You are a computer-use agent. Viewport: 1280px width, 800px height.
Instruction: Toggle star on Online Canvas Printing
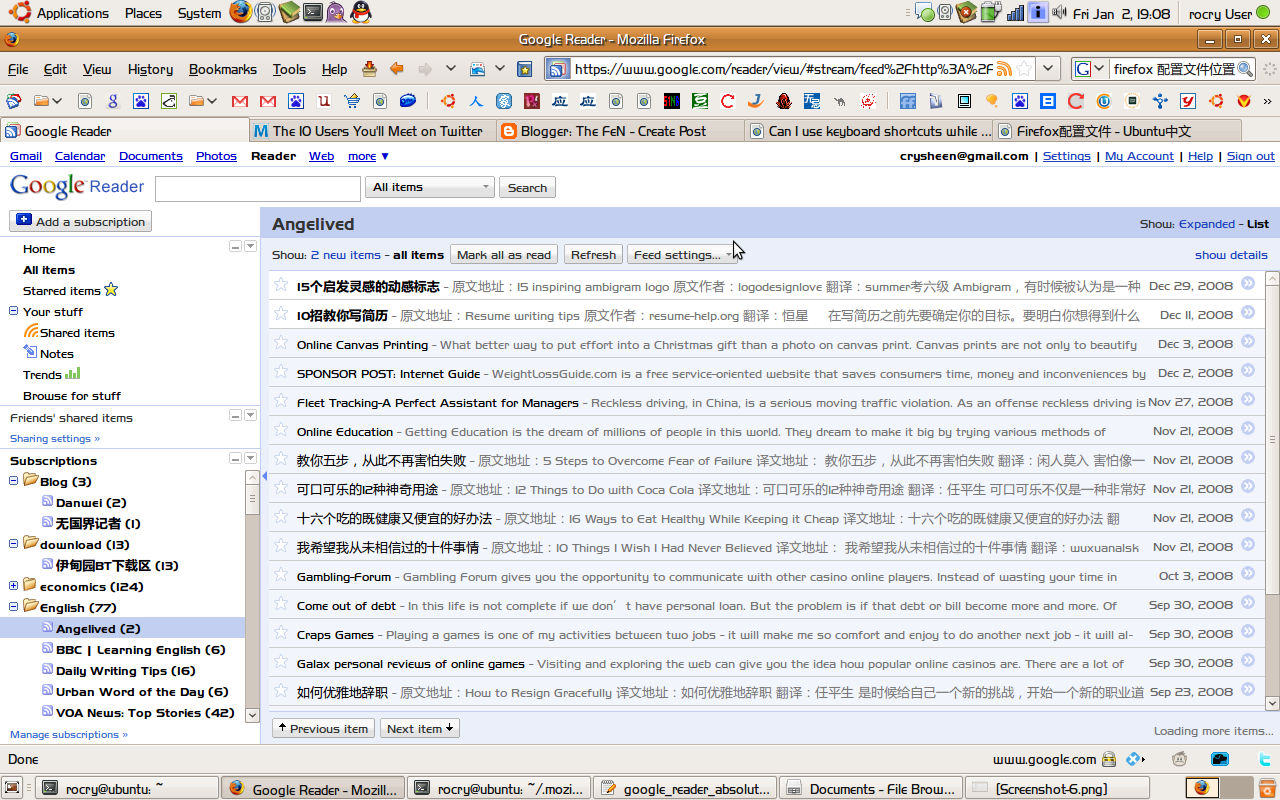[x=281, y=343]
